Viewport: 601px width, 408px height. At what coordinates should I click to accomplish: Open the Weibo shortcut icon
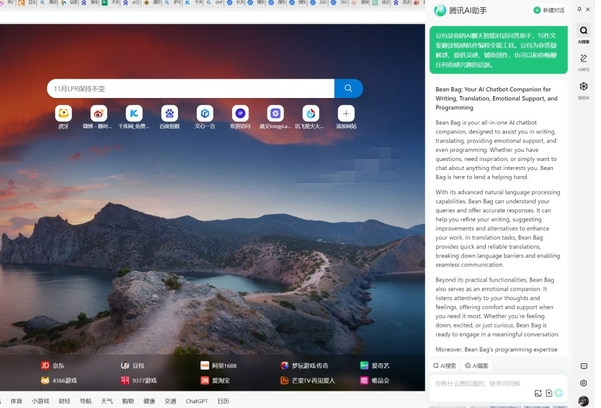tap(99, 114)
